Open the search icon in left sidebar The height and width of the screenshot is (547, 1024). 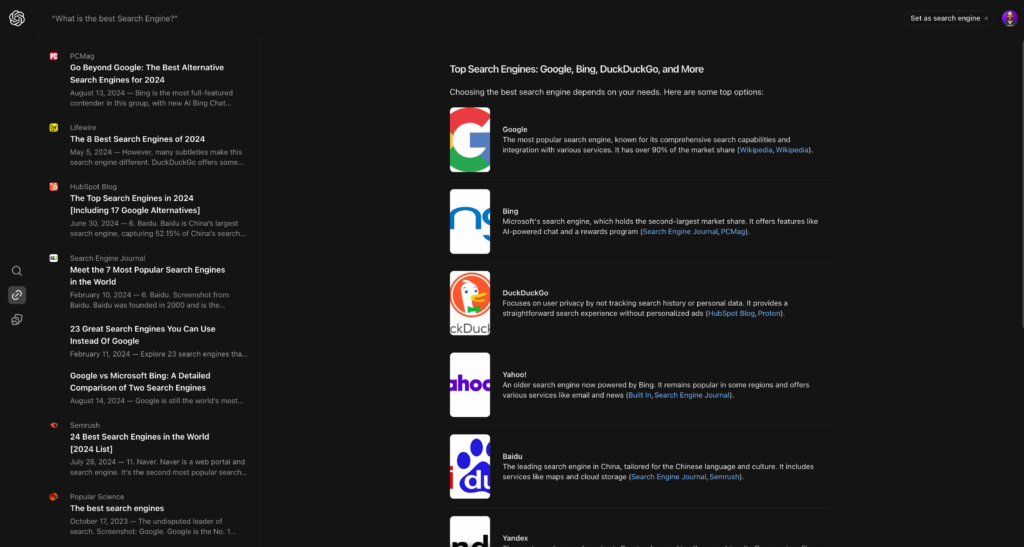point(17,271)
